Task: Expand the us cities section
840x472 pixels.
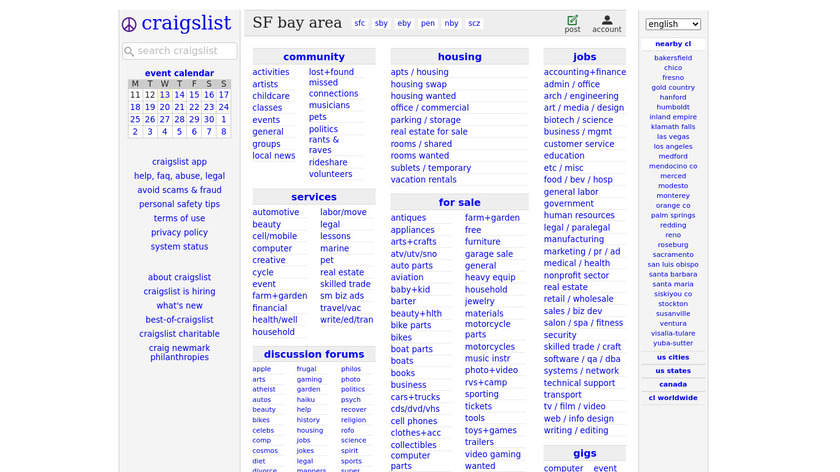Action: [673, 357]
